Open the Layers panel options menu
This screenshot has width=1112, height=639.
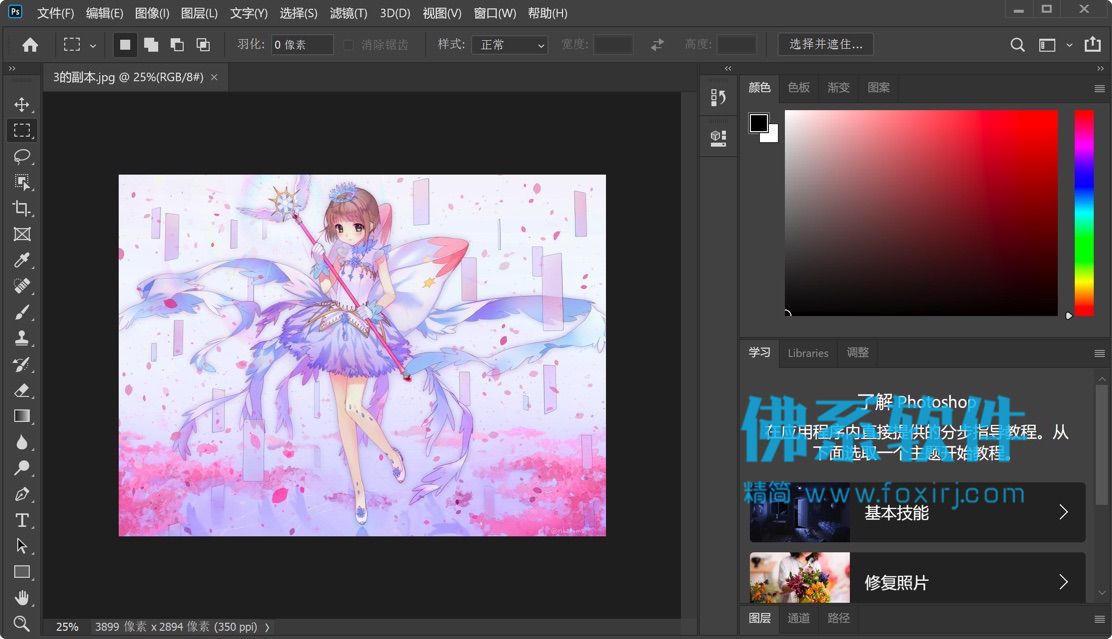[1099, 619]
